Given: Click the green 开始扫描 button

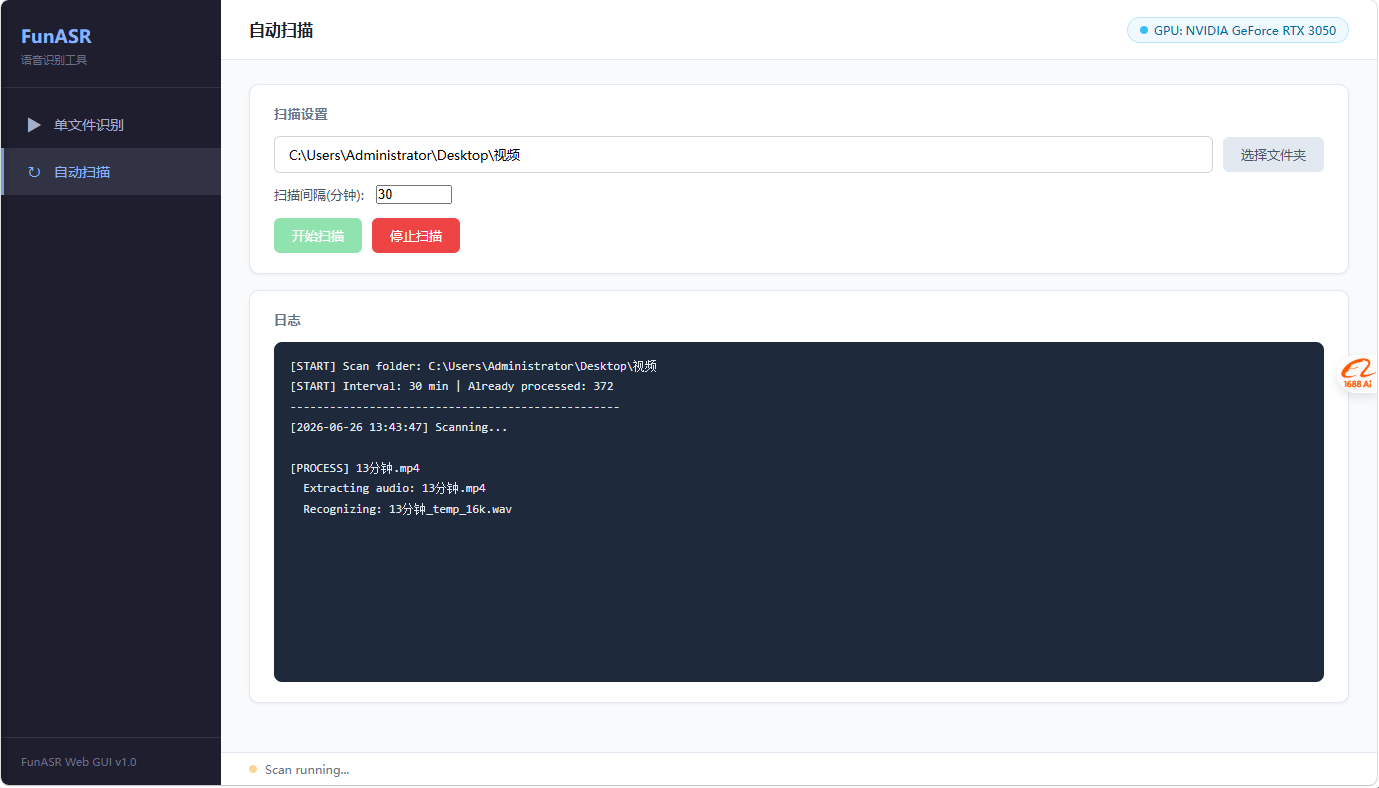Looking at the screenshot, I should 318,236.
